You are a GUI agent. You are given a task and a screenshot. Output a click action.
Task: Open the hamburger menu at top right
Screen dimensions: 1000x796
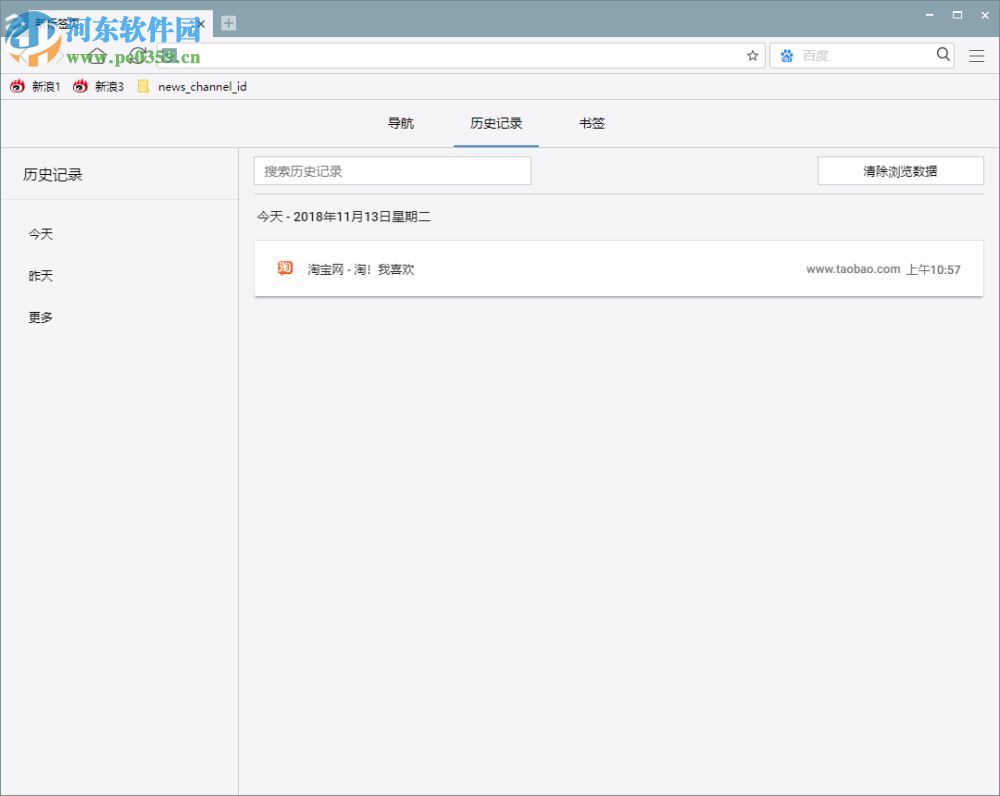coord(977,56)
